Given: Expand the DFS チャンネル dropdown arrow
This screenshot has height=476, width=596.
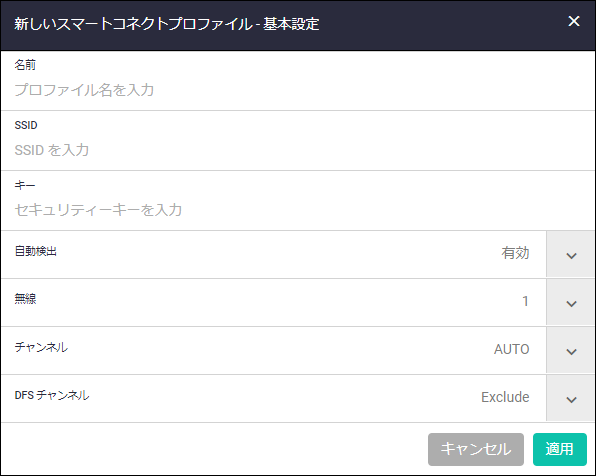Looking at the screenshot, I should (x=571, y=398).
